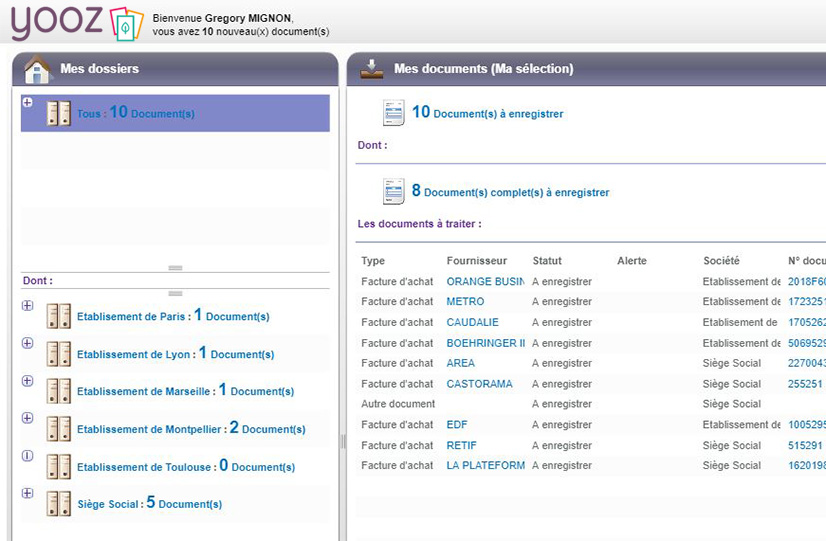Expand the Etablissement de Lyon folder
Viewport: 826px width, 541px height.
click(x=27, y=343)
